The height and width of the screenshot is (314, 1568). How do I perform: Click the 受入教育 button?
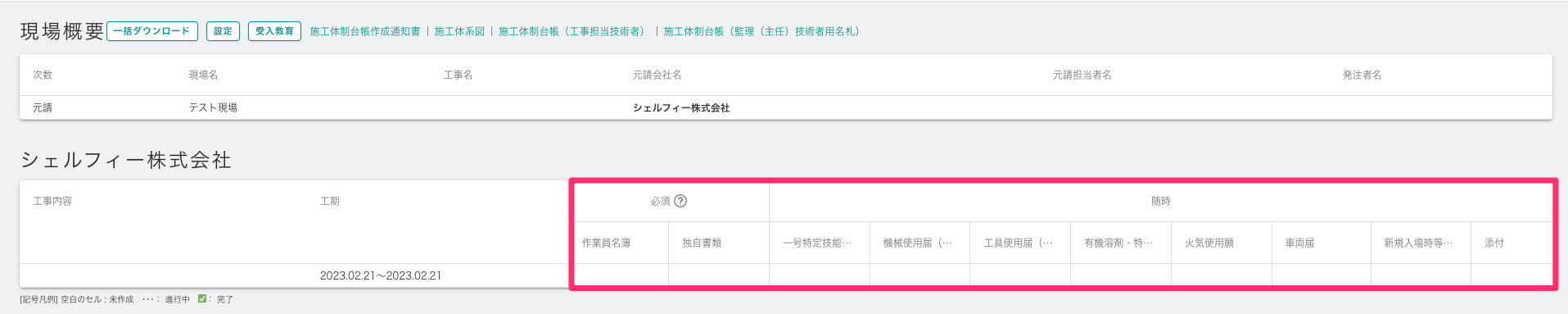pos(274,31)
